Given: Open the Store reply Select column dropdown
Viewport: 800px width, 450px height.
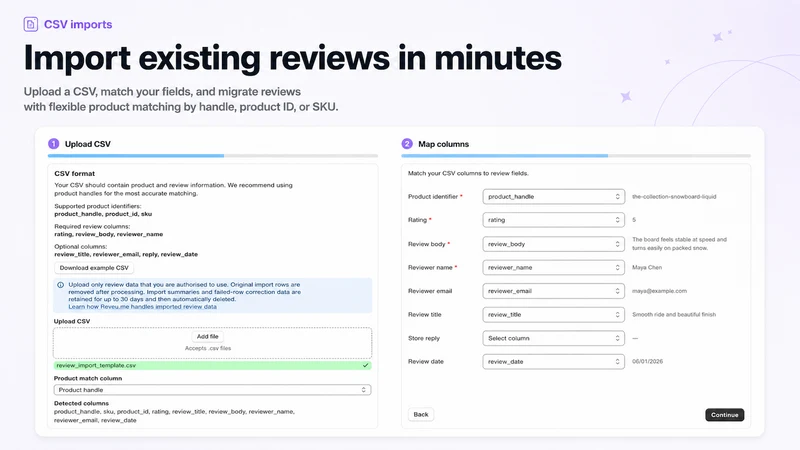Looking at the screenshot, I should (554, 338).
